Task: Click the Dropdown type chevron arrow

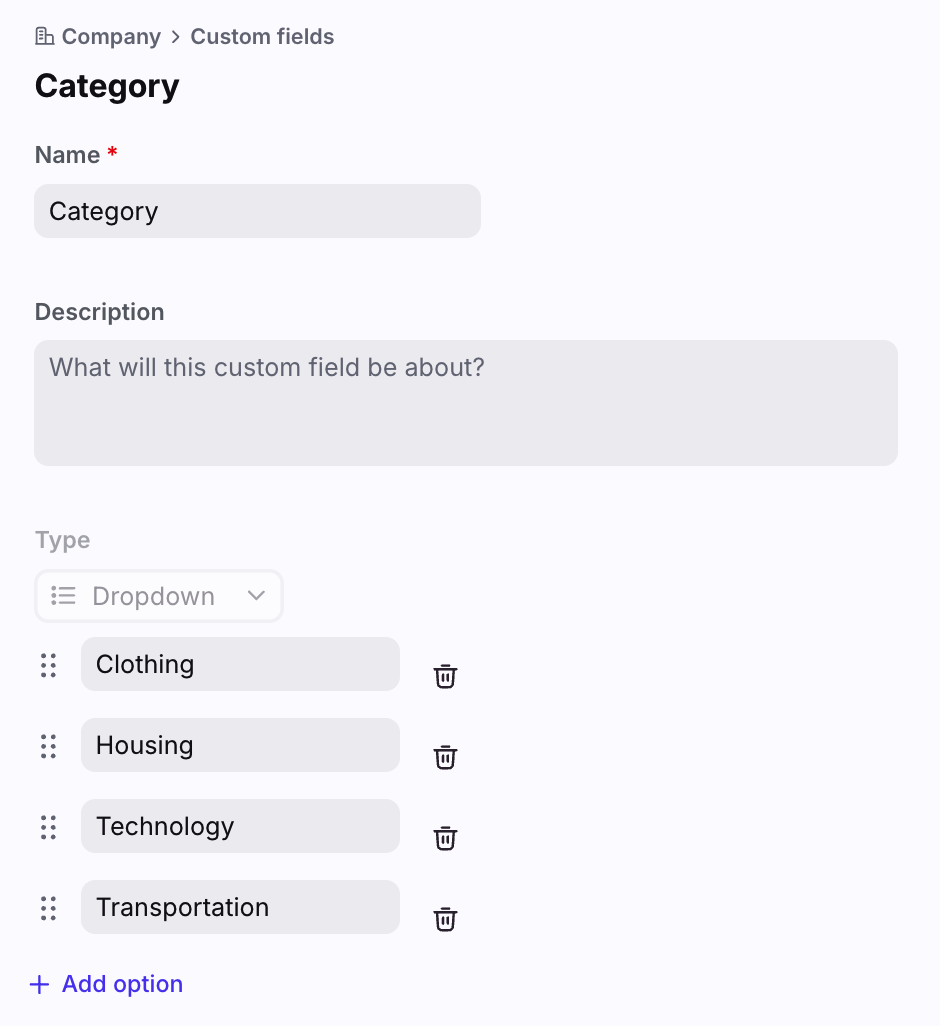Action: pyautogui.click(x=256, y=596)
